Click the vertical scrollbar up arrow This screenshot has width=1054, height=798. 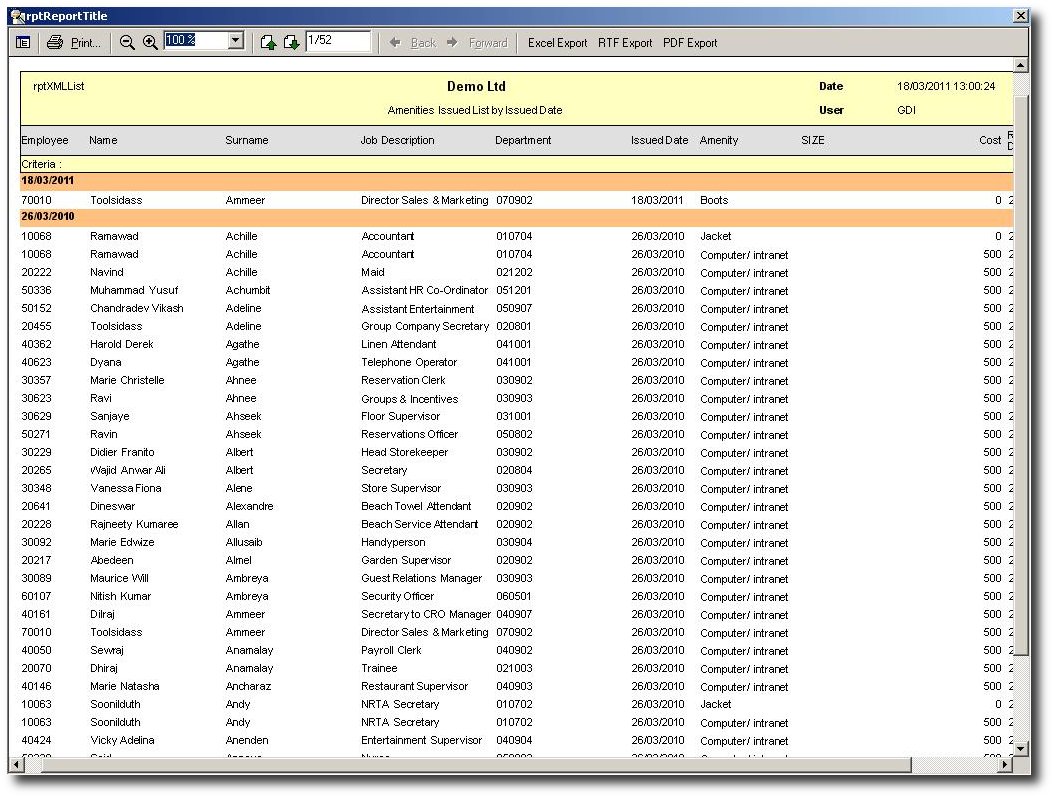(x=1020, y=65)
